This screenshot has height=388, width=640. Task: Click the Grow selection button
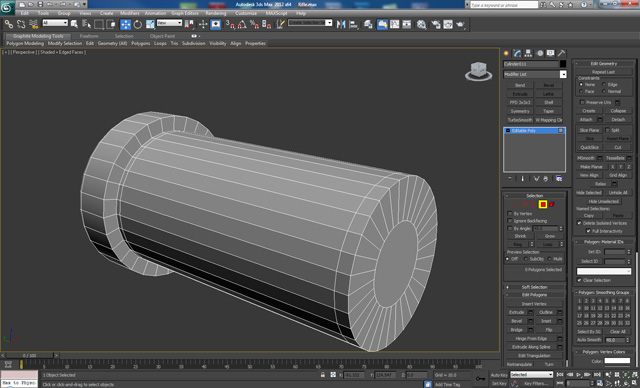(x=549, y=236)
